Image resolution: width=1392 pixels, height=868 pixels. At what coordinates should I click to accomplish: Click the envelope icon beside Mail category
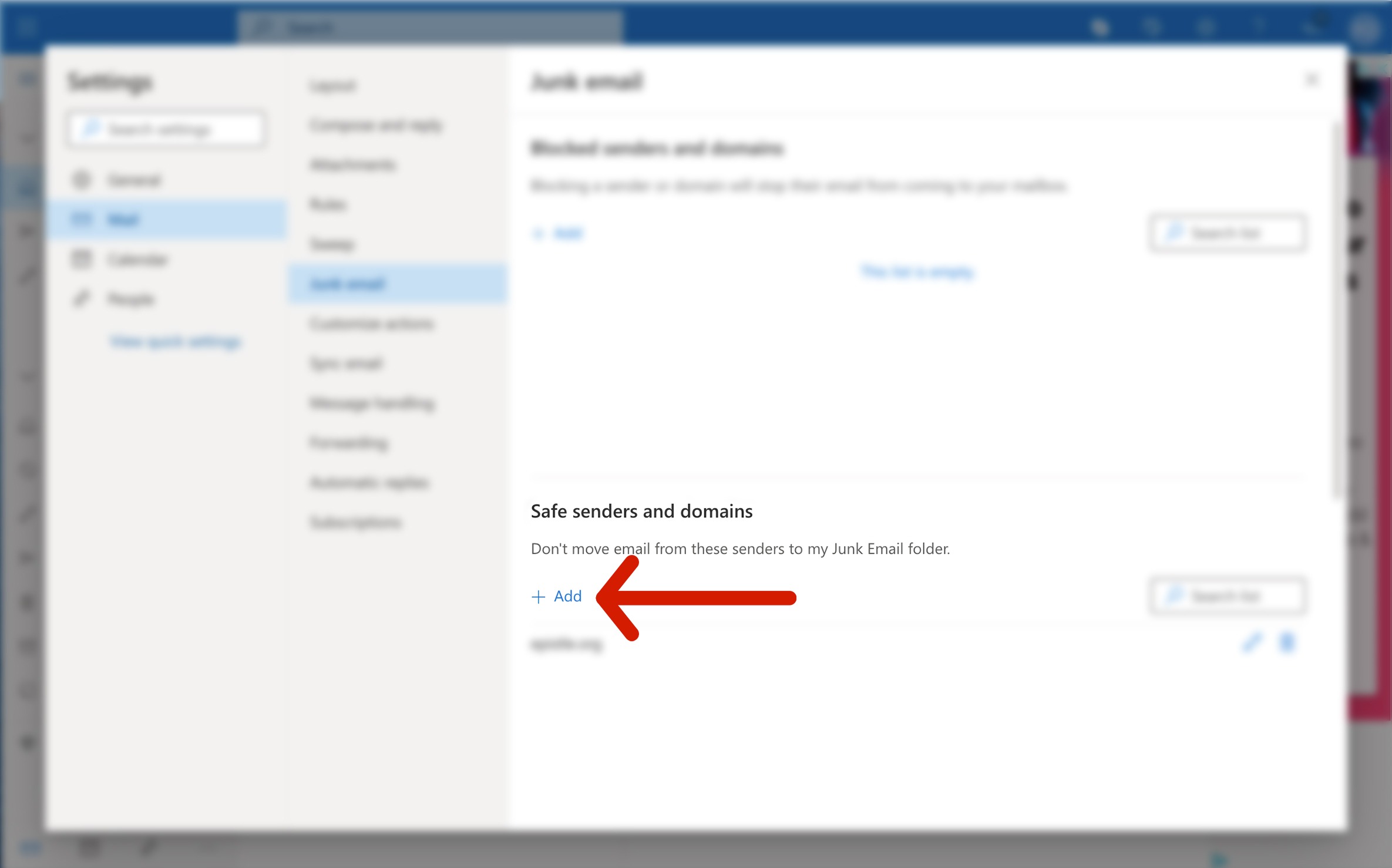point(81,220)
